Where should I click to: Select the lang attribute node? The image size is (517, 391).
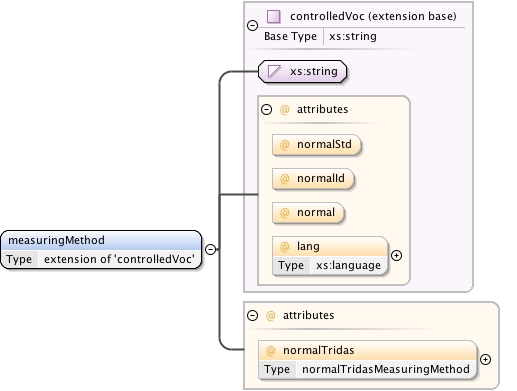coord(330,256)
